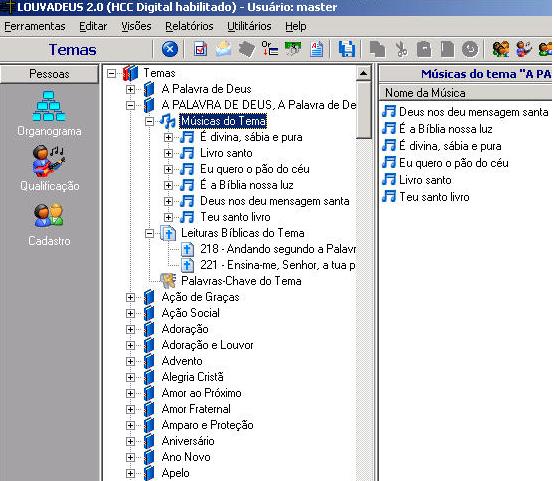The height and width of the screenshot is (481, 554).
Task: Click the blue circular X toolbar icon
Action: [170, 49]
